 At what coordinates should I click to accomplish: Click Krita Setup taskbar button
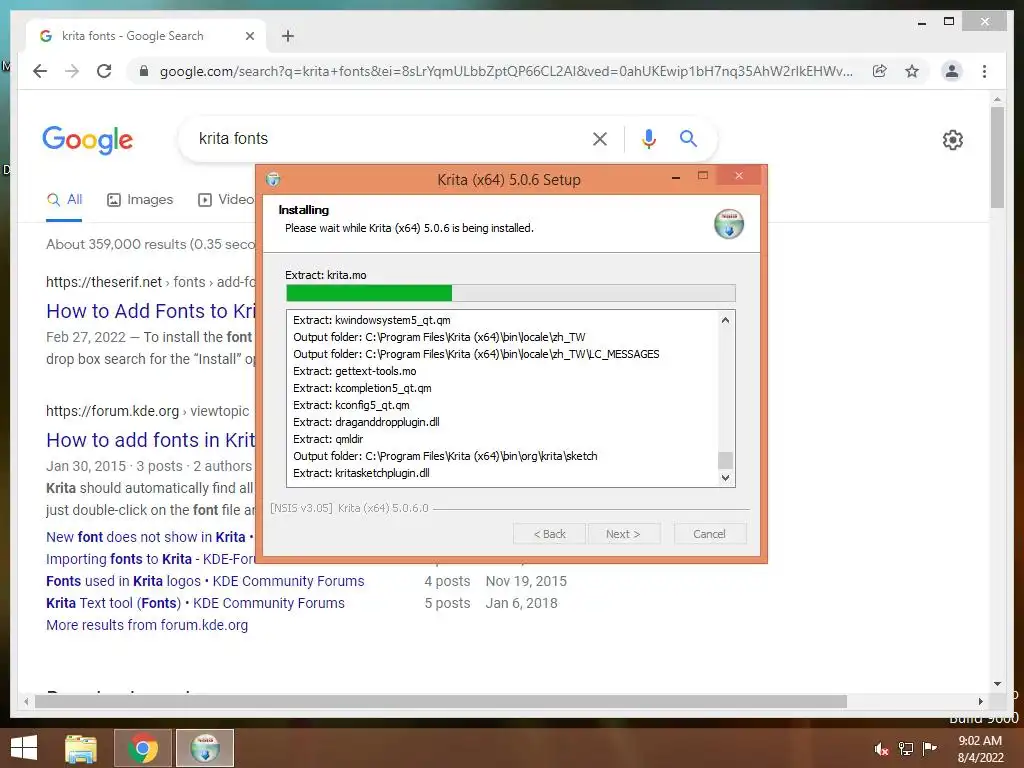[205, 748]
